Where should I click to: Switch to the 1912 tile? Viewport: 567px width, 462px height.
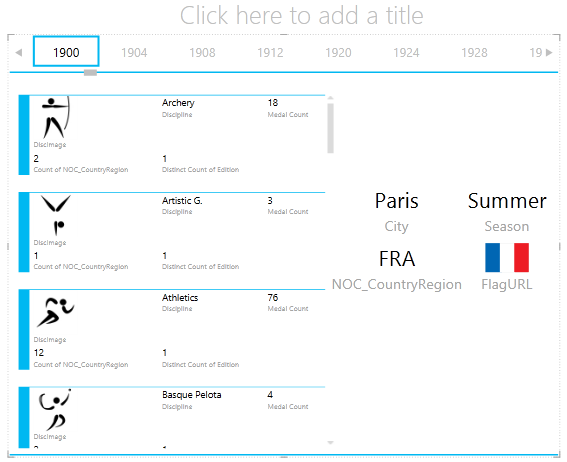tap(270, 53)
